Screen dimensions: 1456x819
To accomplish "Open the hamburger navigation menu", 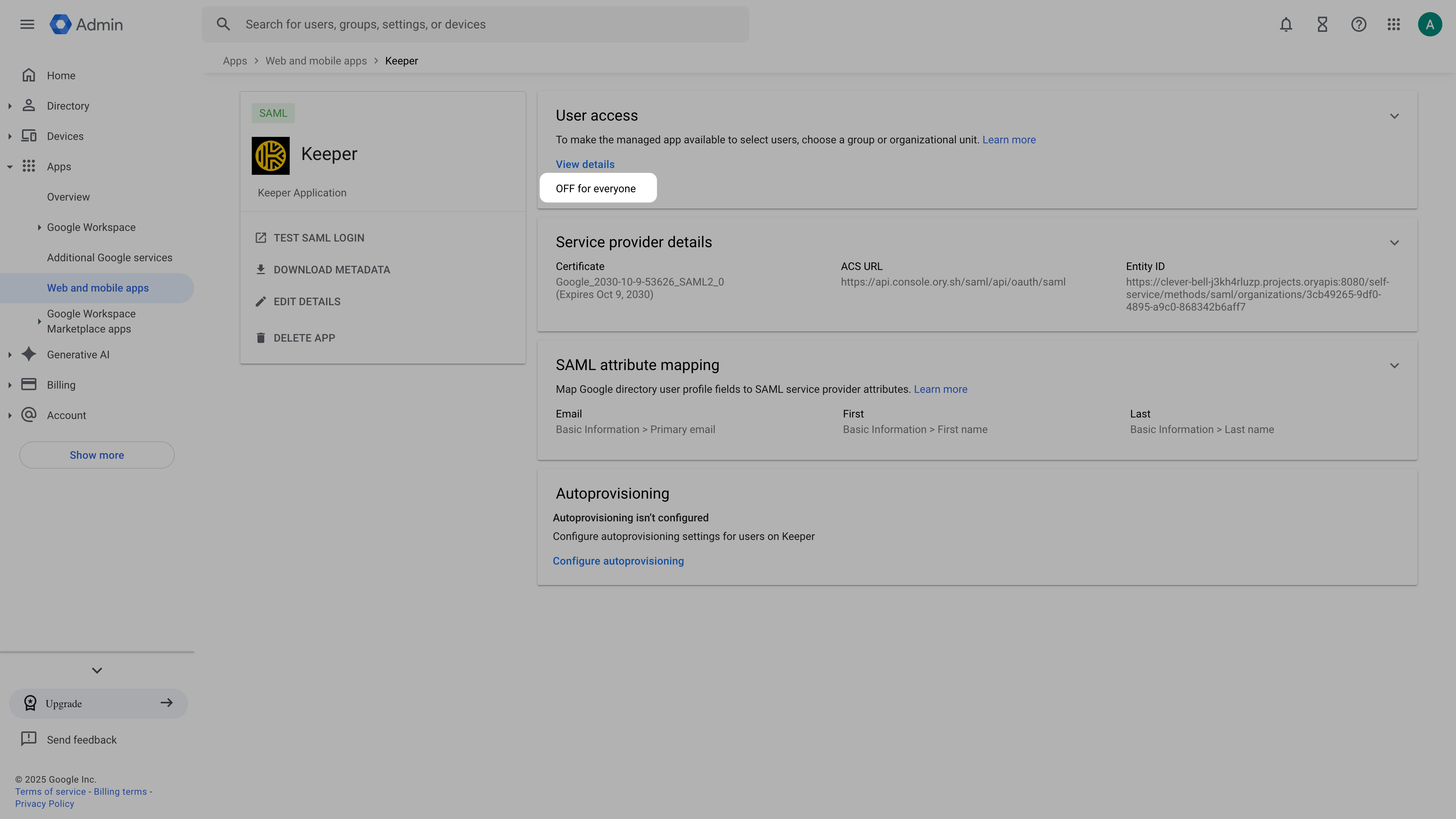I will pos(27,24).
